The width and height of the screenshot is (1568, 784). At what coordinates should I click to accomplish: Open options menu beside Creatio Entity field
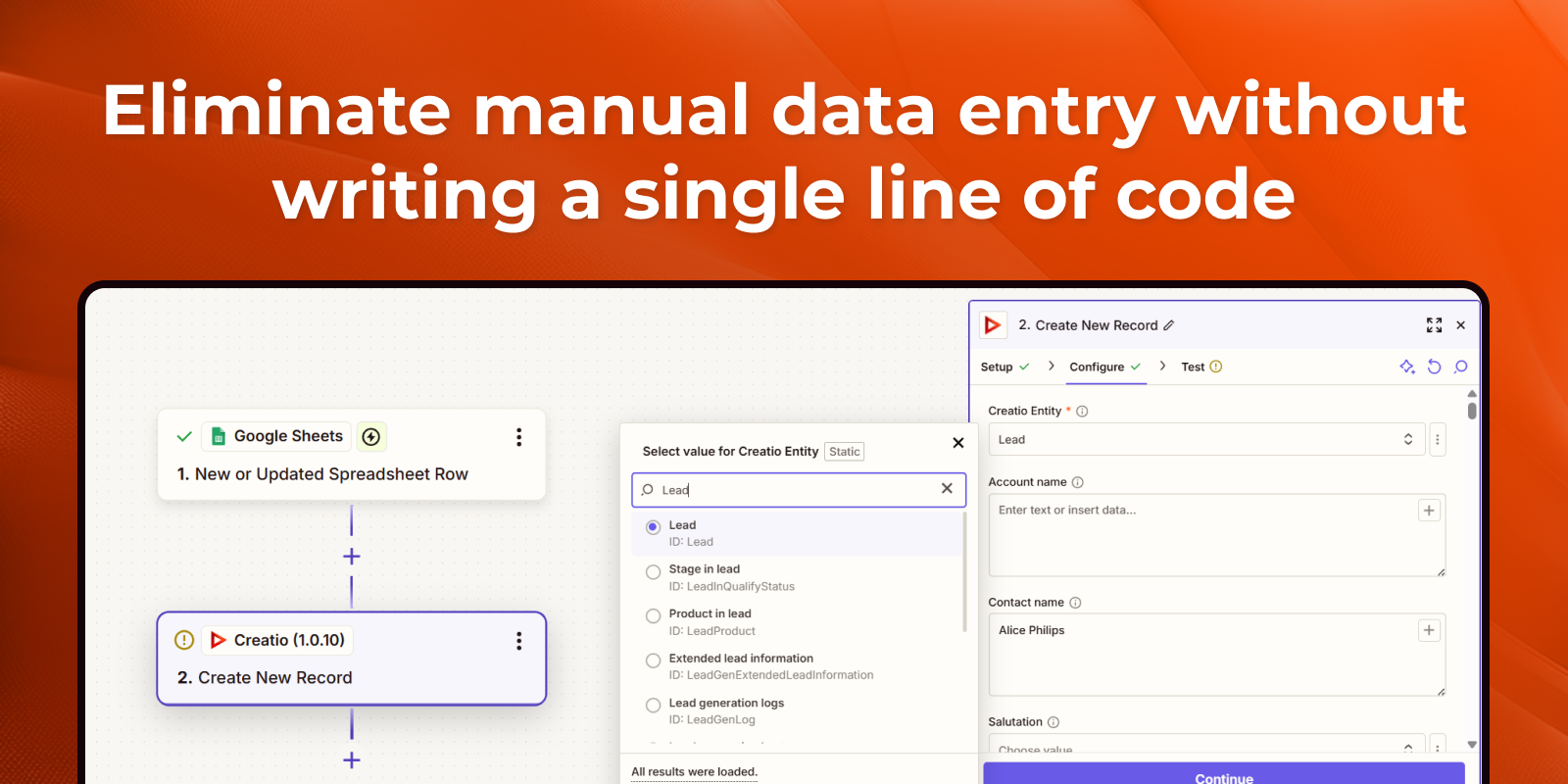(1438, 440)
